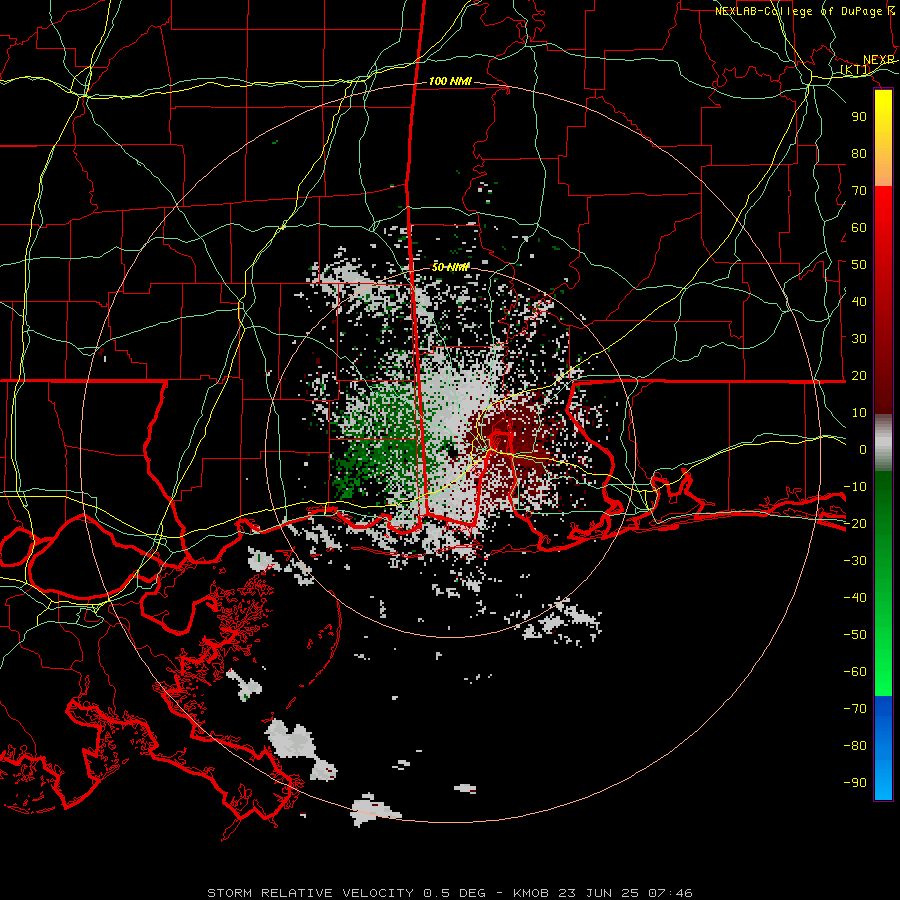Pick the blue colorbar segment below -70

click(x=883, y=747)
